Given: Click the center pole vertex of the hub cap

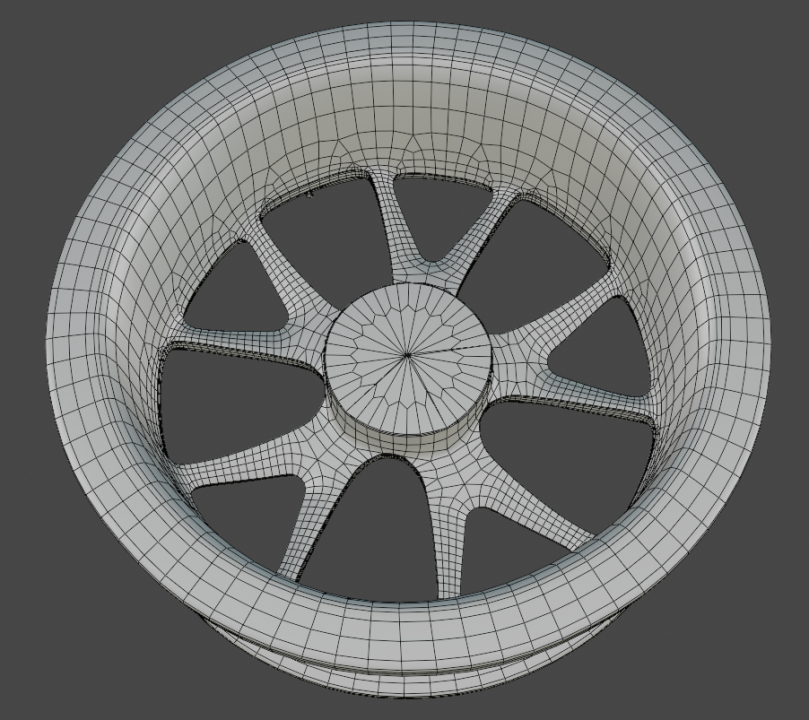Looking at the screenshot, I should [x=408, y=354].
